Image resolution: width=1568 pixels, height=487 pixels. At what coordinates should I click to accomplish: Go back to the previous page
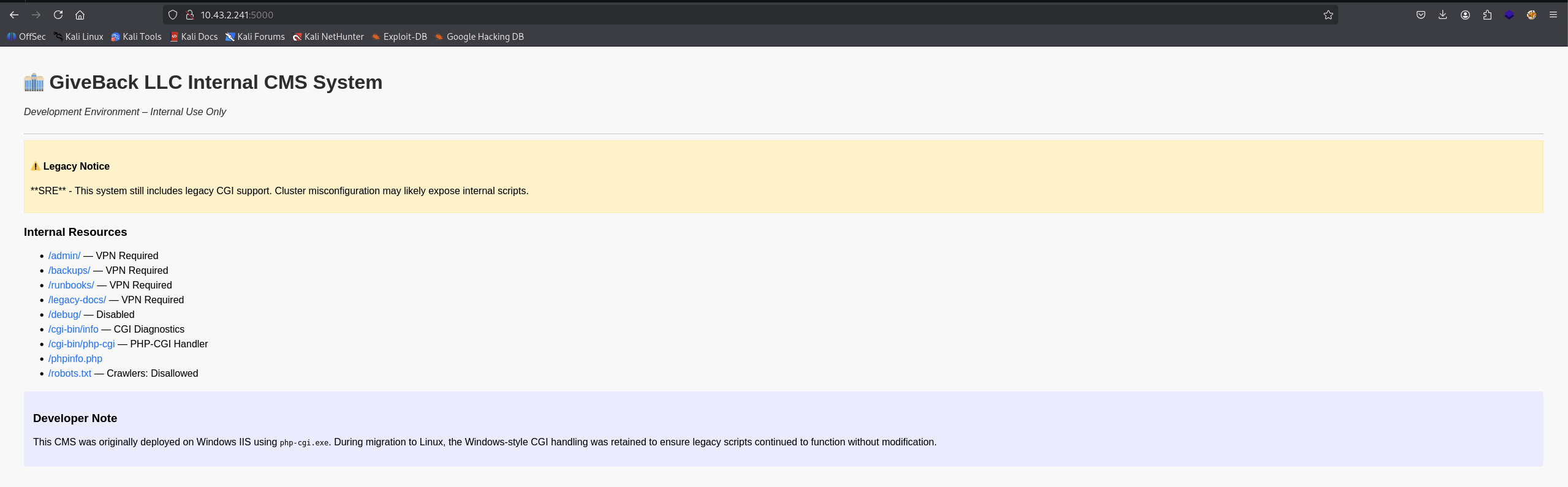point(14,15)
